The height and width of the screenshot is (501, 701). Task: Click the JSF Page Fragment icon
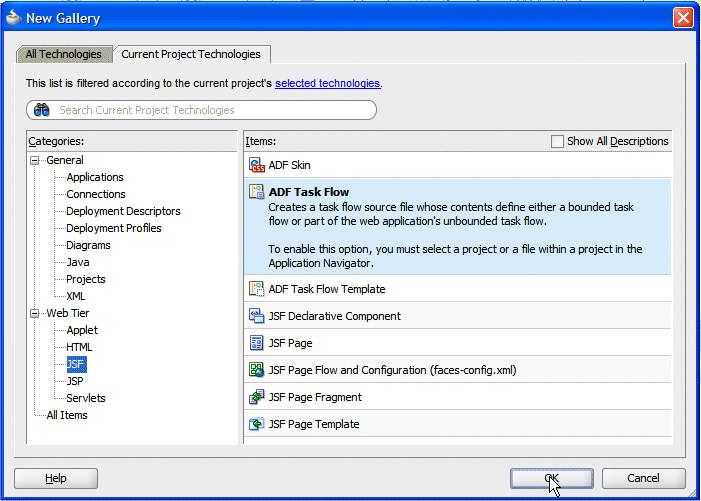tap(256, 397)
